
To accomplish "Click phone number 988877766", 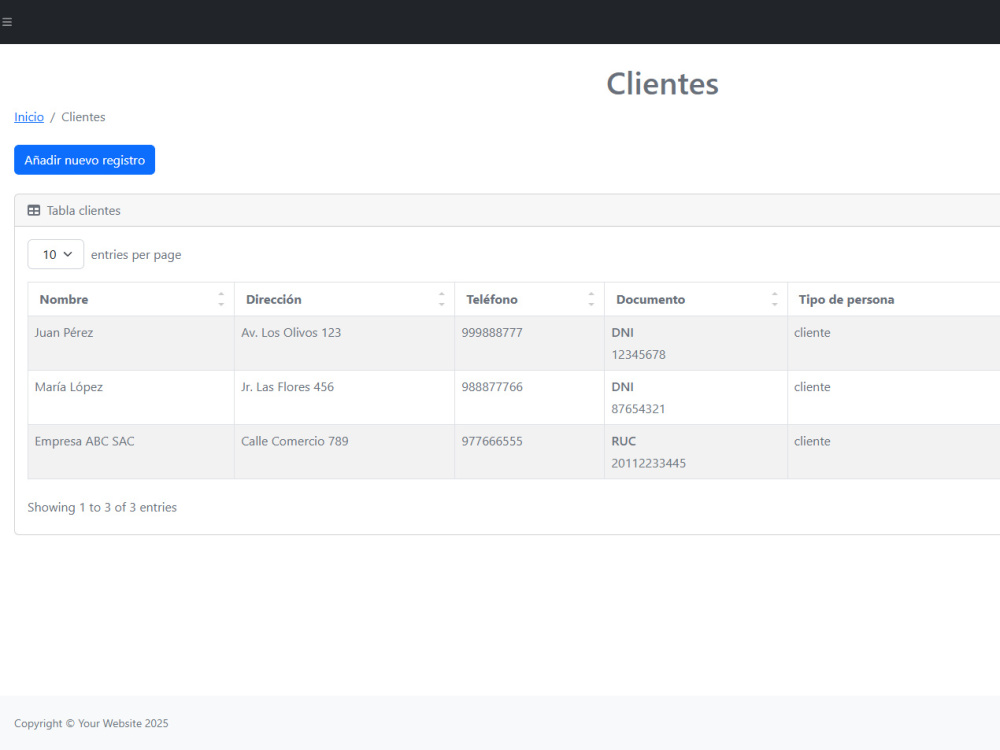I will tap(492, 387).
